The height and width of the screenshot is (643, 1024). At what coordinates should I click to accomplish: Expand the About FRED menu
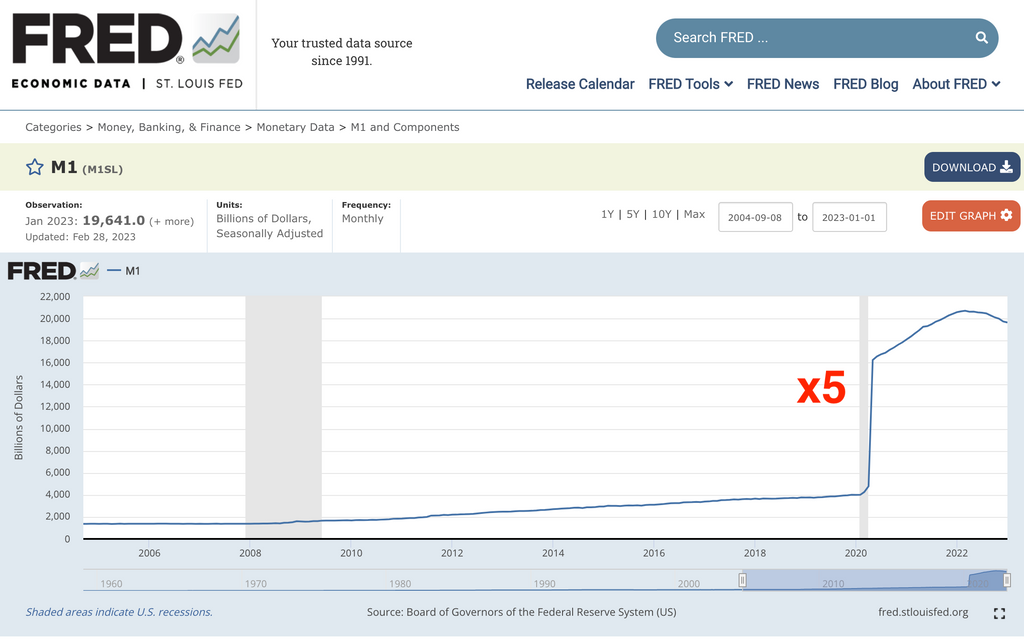click(x=956, y=84)
